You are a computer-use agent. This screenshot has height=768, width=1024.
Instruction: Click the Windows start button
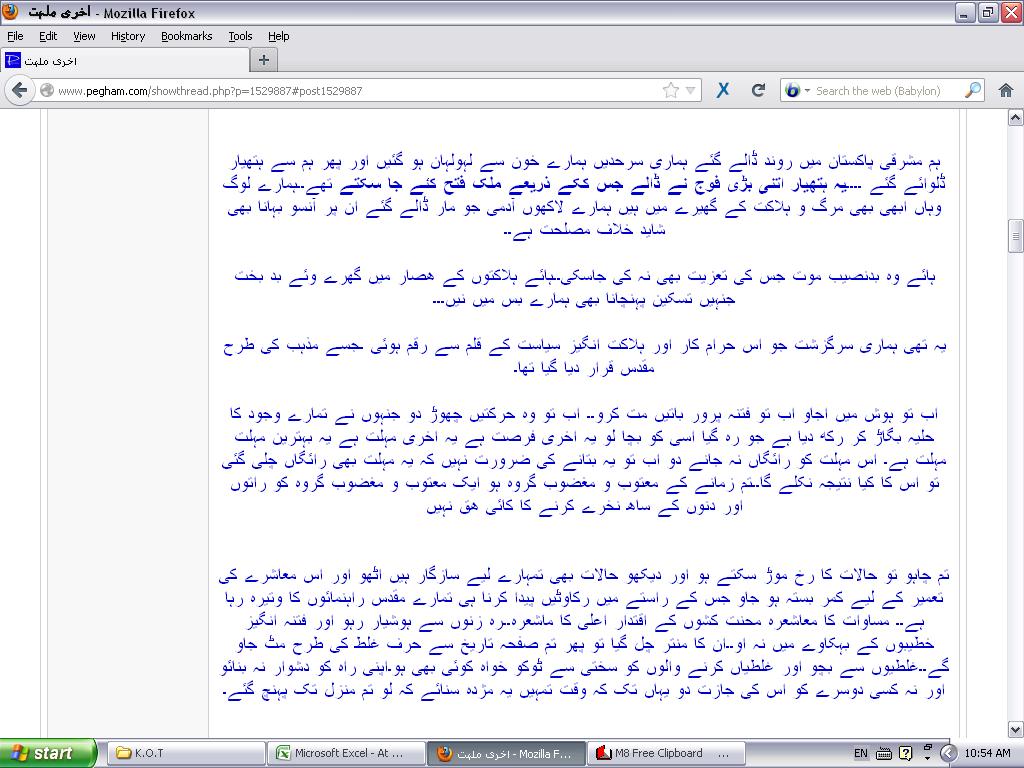tap(48, 753)
